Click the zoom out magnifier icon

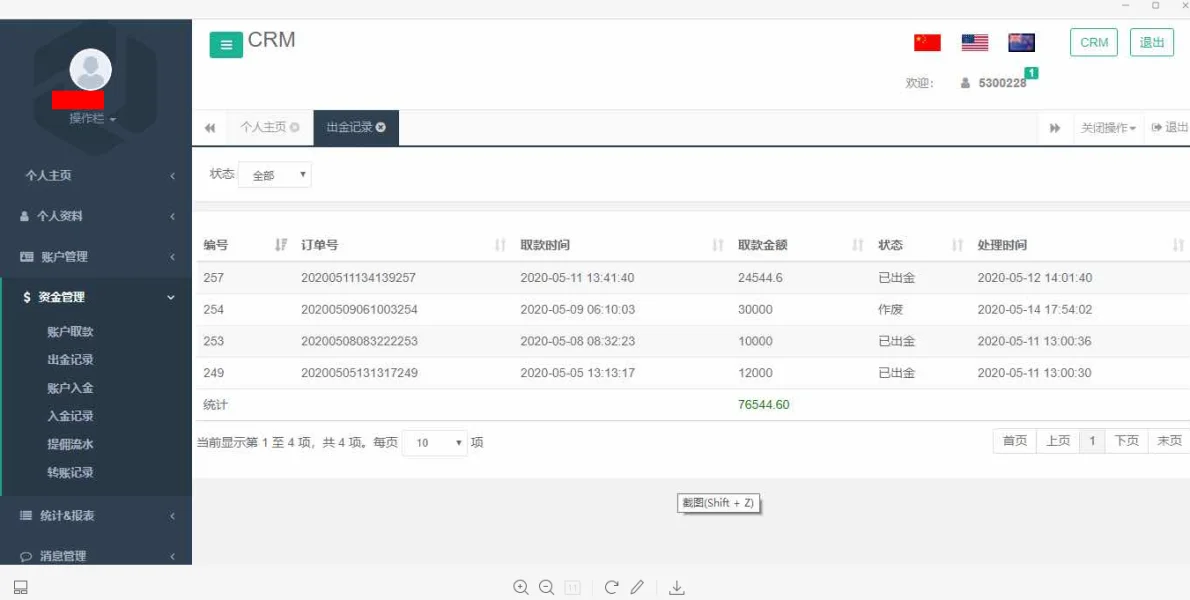click(546, 588)
